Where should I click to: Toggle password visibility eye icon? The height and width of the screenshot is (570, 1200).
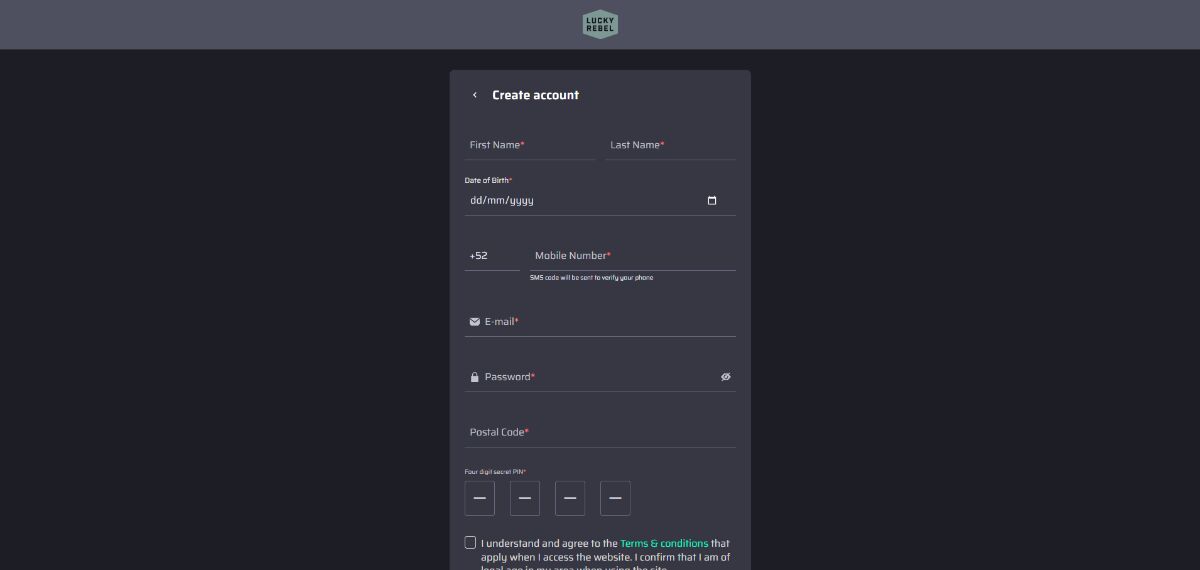[x=726, y=377]
